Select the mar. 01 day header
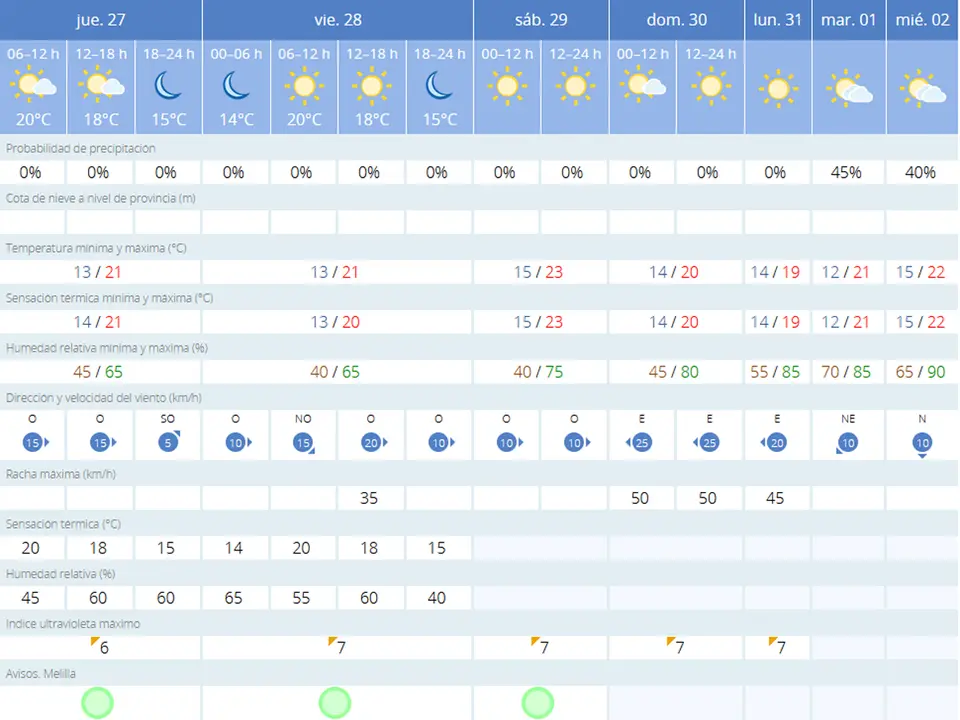960x720 pixels. tap(849, 20)
